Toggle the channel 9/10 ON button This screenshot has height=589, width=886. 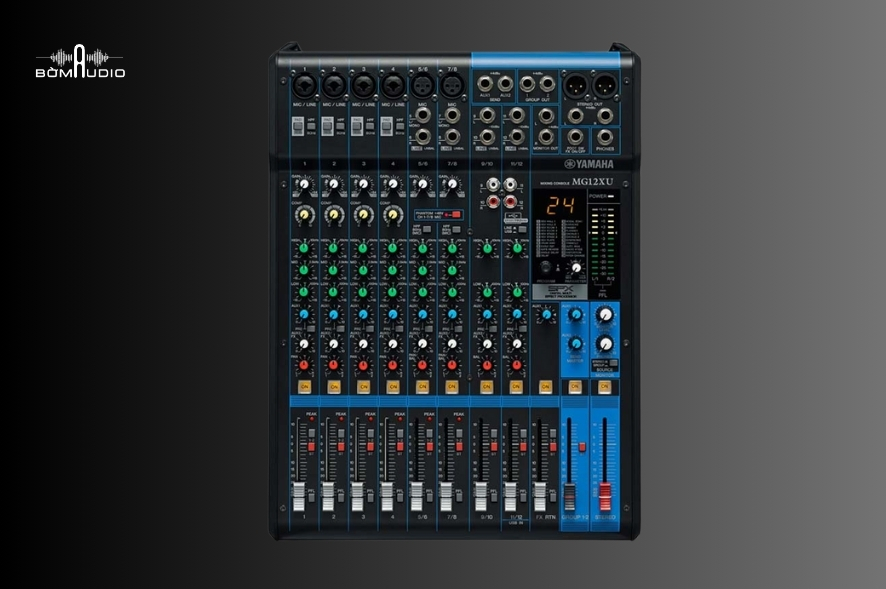pos(487,387)
